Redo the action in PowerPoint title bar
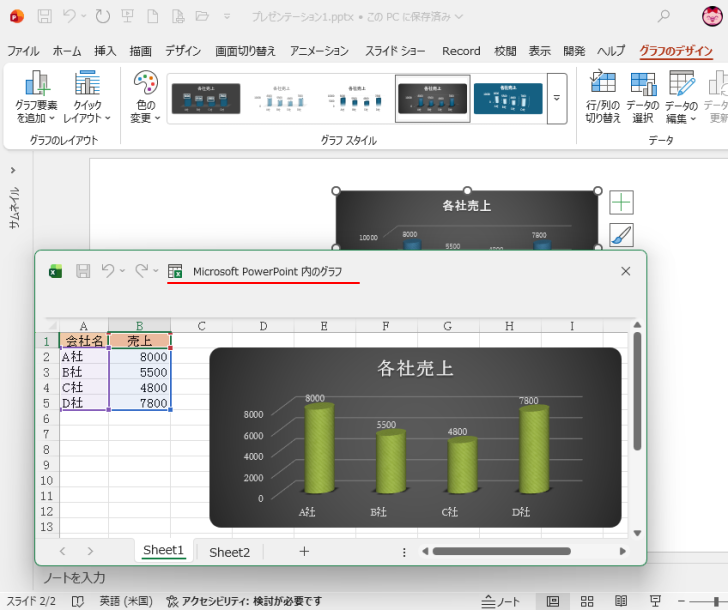The width and height of the screenshot is (728, 610). coord(103,17)
